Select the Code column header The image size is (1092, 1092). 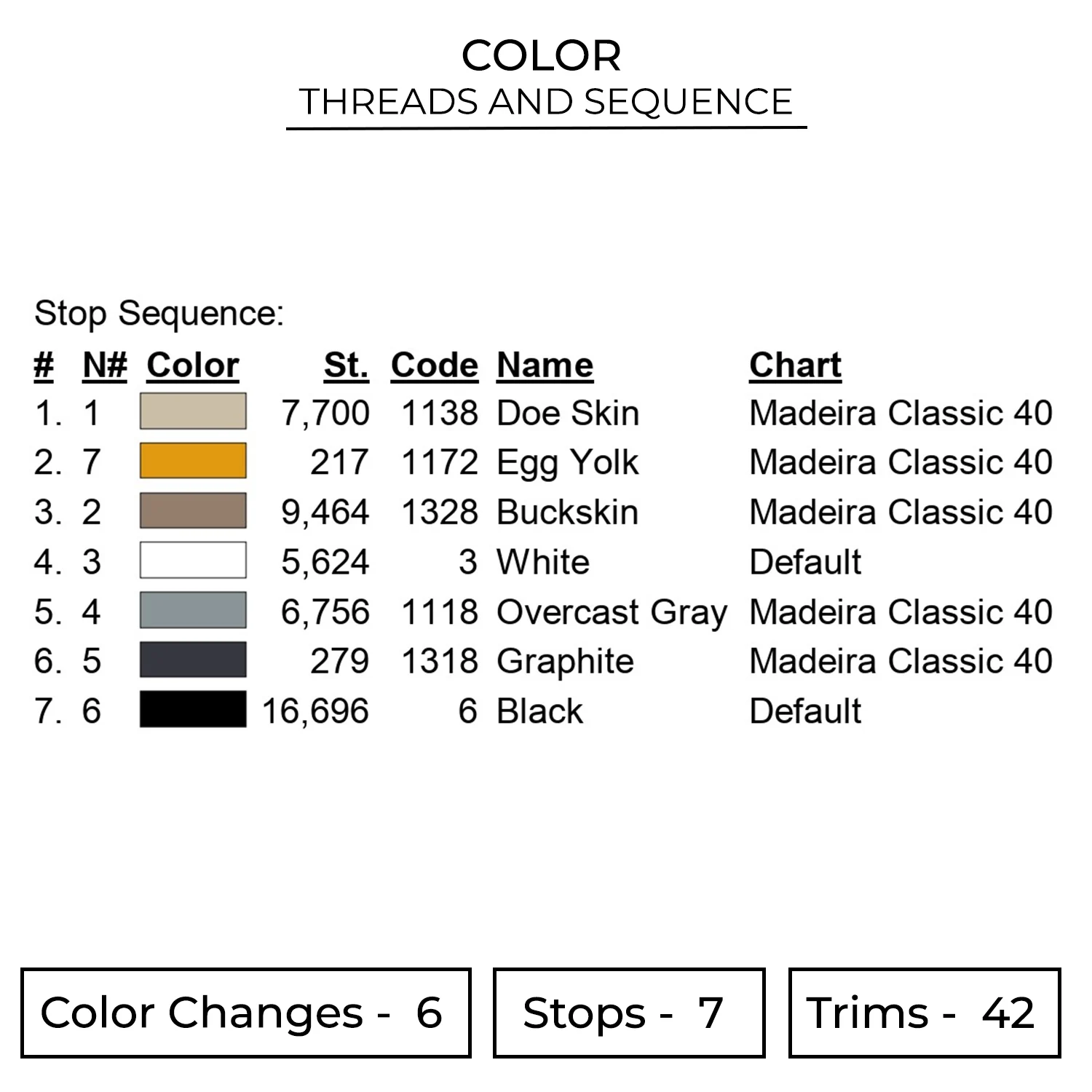pyautogui.click(x=435, y=365)
